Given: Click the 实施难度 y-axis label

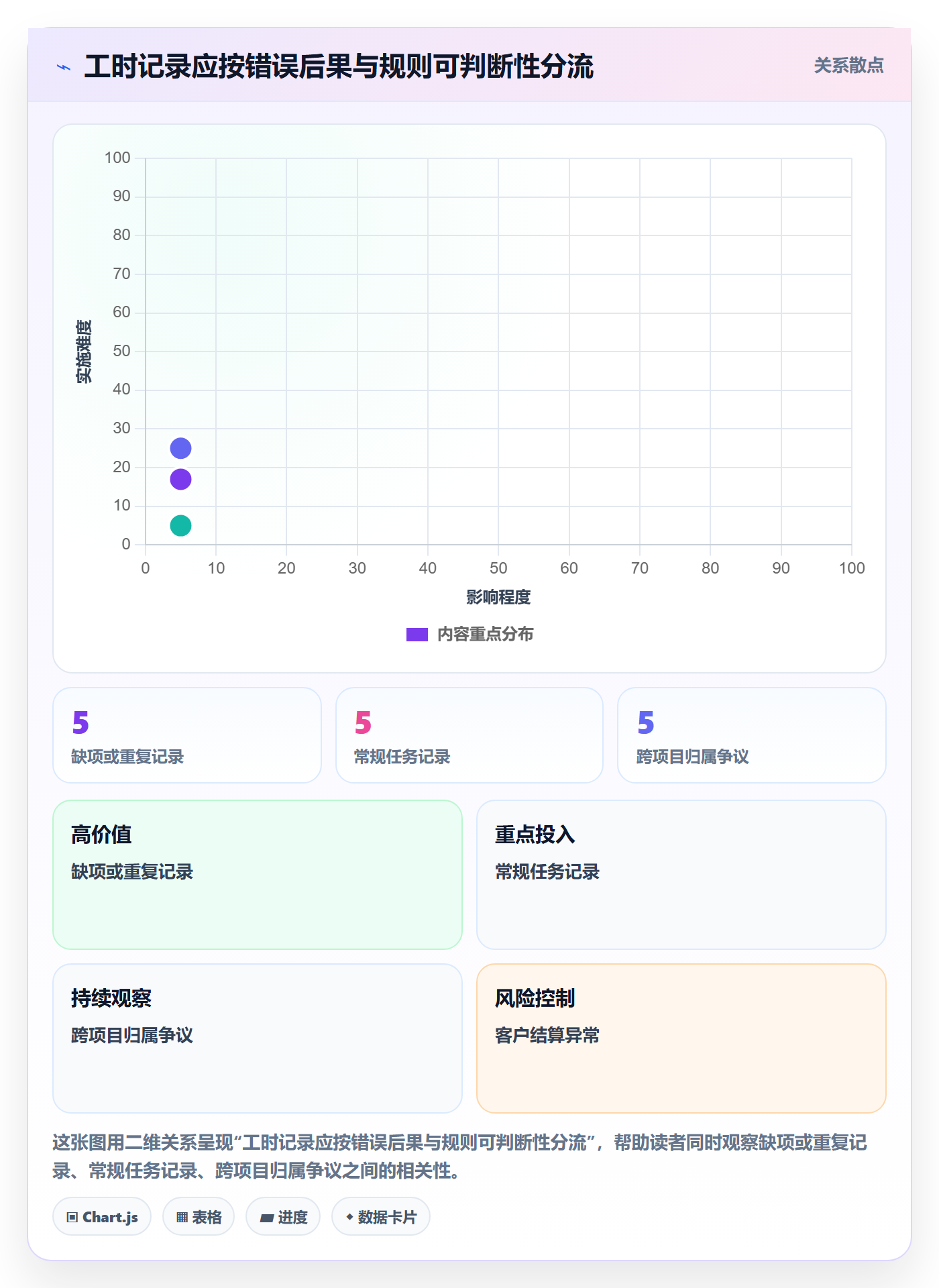Looking at the screenshot, I should (x=84, y=351).
